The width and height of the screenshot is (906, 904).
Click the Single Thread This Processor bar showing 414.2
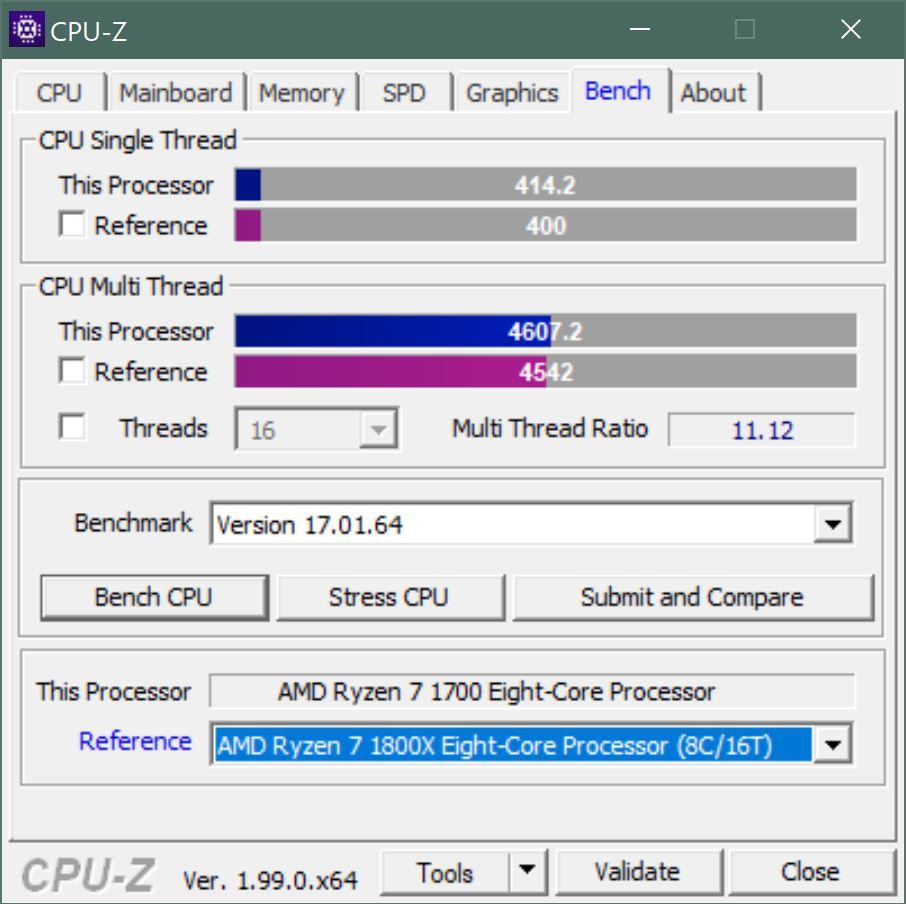click(545, 185)
